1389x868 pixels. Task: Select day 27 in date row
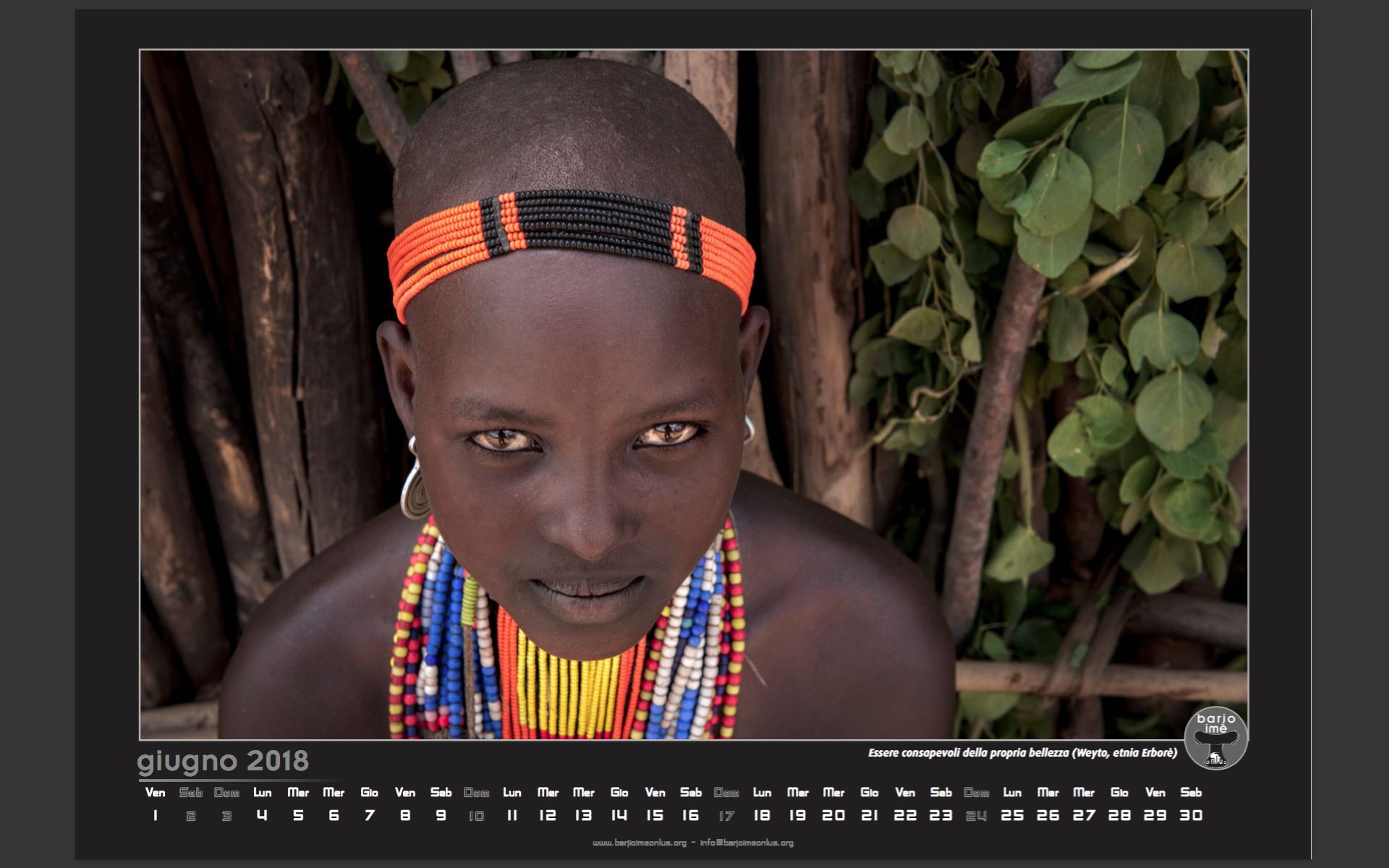1084,815
